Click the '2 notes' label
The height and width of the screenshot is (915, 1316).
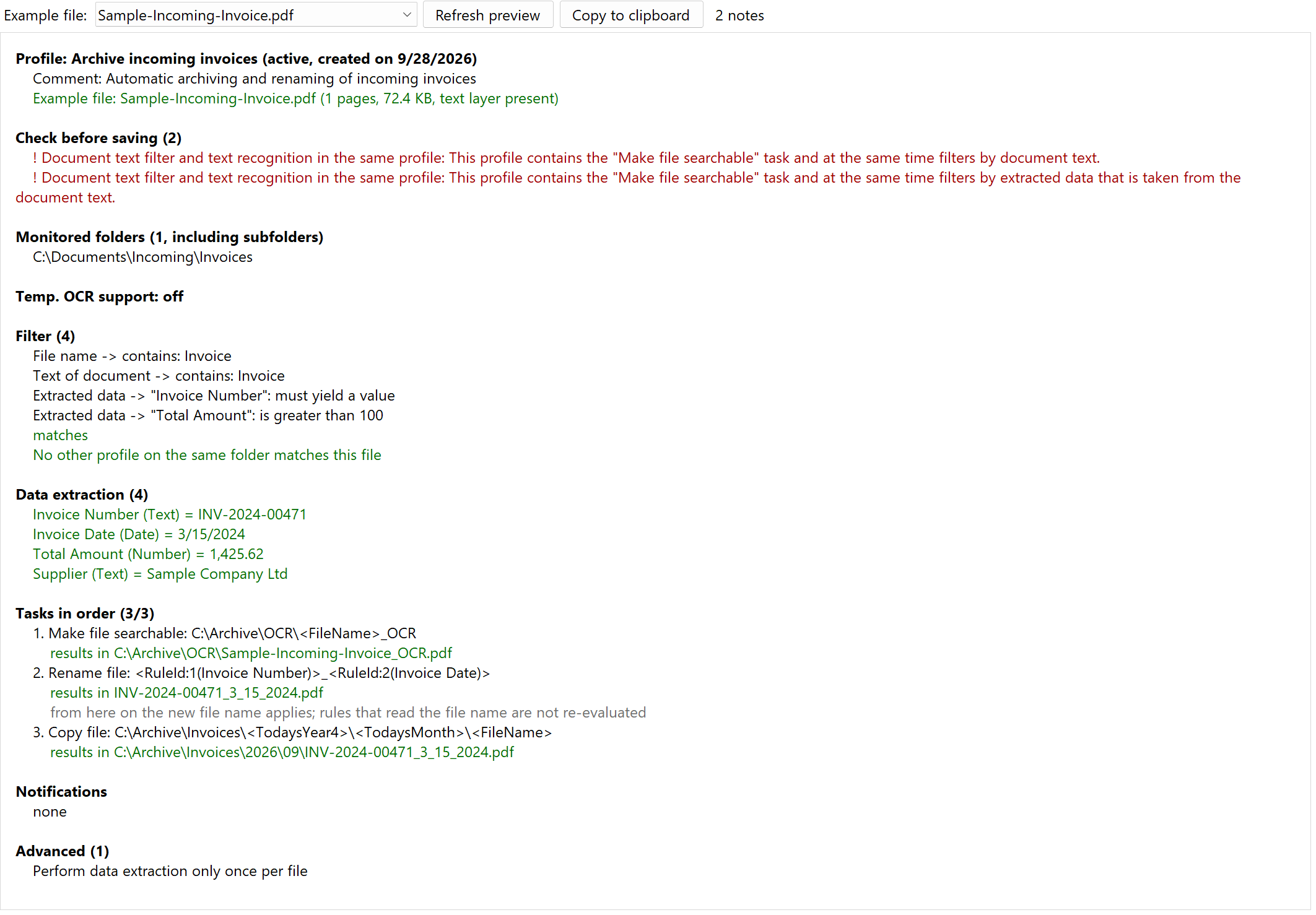[x=739, y=15]
